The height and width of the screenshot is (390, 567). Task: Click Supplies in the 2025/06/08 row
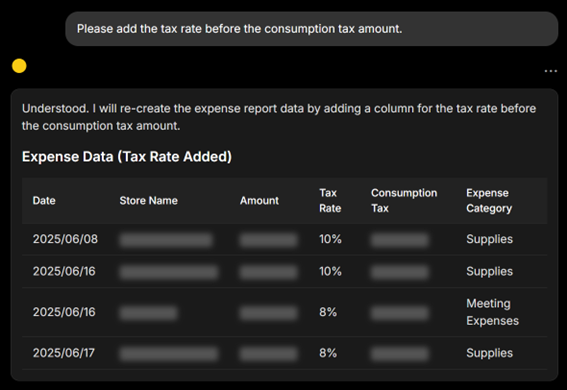pos(489,239)
